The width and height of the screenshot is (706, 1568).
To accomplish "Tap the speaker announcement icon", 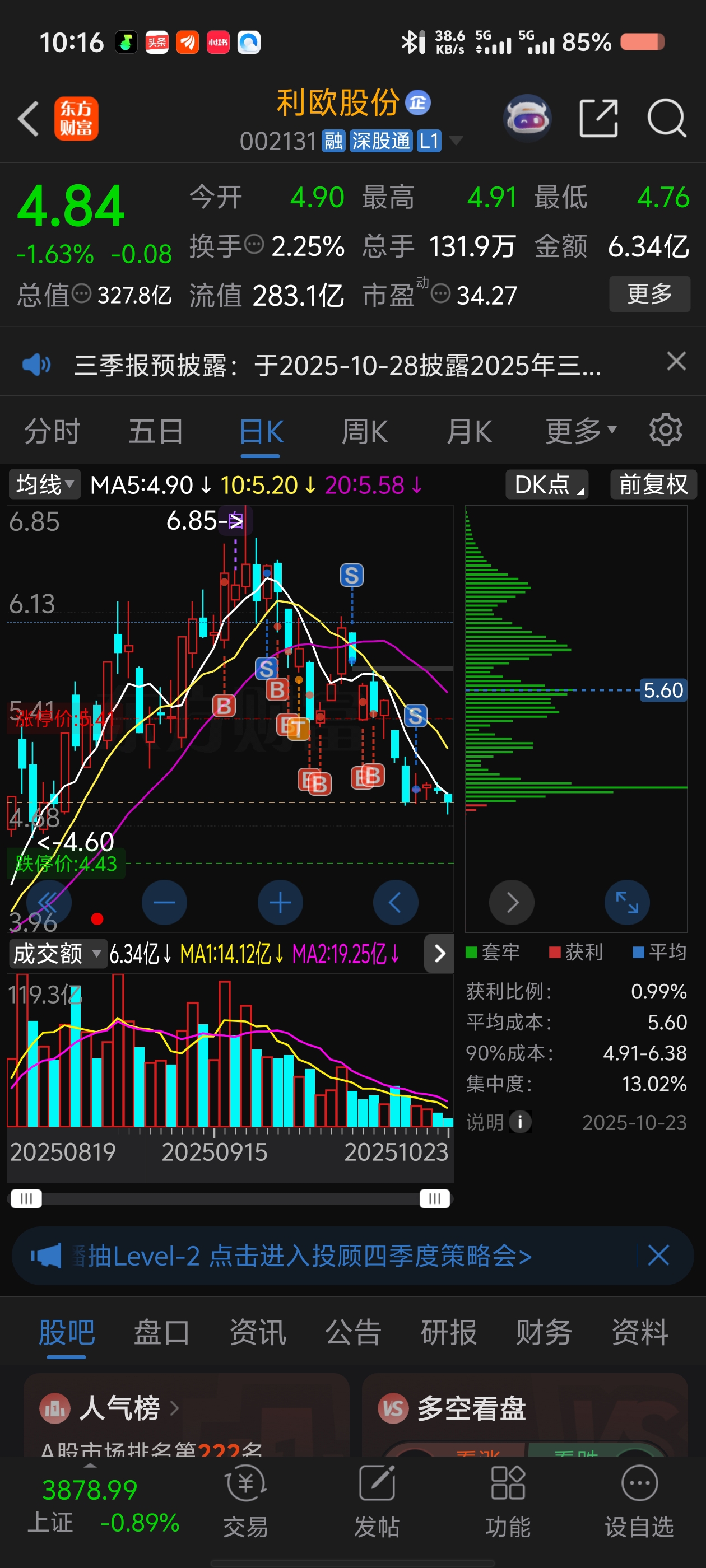I will pyautogui.click(x=36, y=365).
